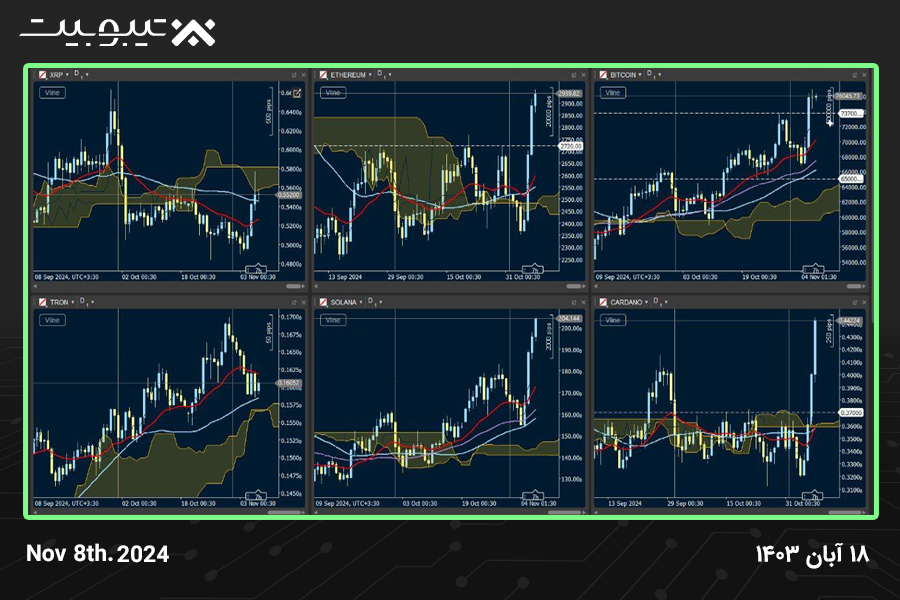
Task: Click the BITCOIN symbol icon
Action: 603,75
